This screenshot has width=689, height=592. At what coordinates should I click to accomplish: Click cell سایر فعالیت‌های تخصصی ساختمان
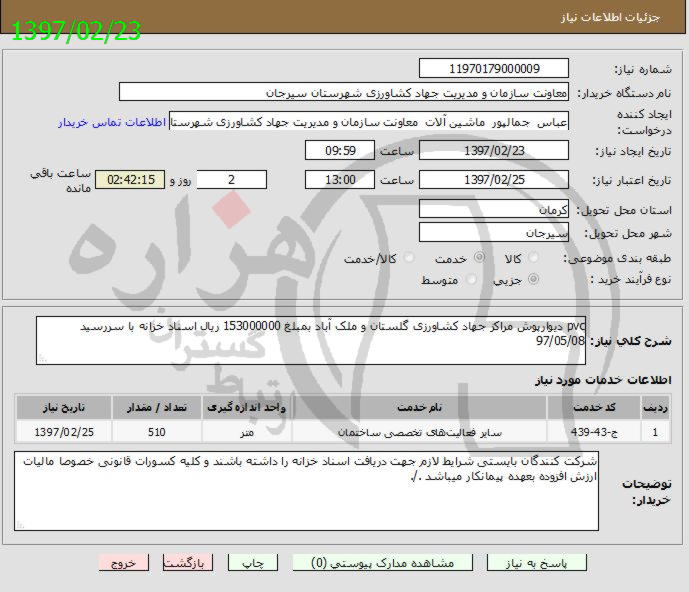419,432
